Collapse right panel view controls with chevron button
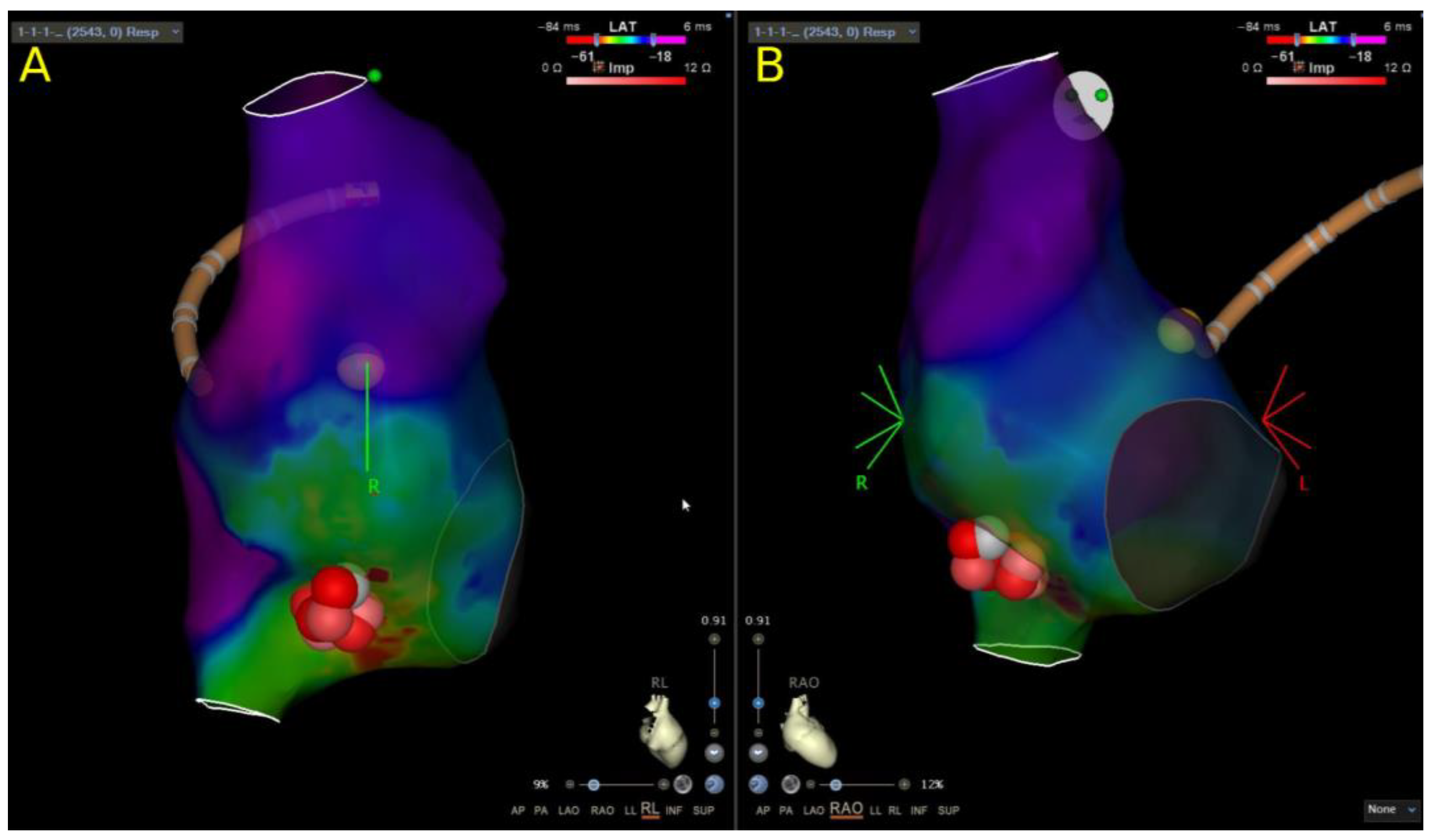The width and height of the screenshot is (1433, 840). [x=758, y=753]
